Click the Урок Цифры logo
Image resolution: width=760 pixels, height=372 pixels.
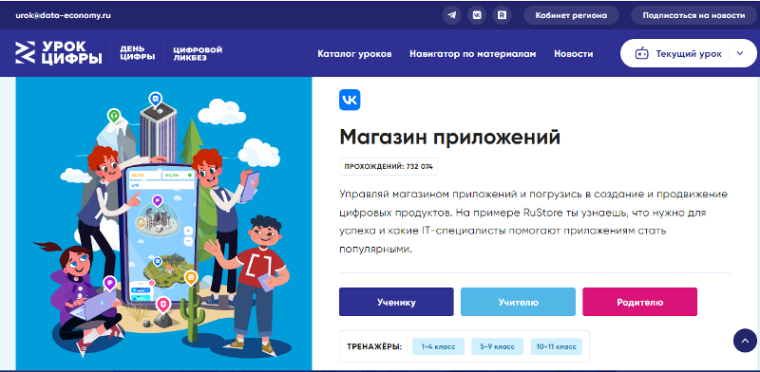click(x=59, y=52)
